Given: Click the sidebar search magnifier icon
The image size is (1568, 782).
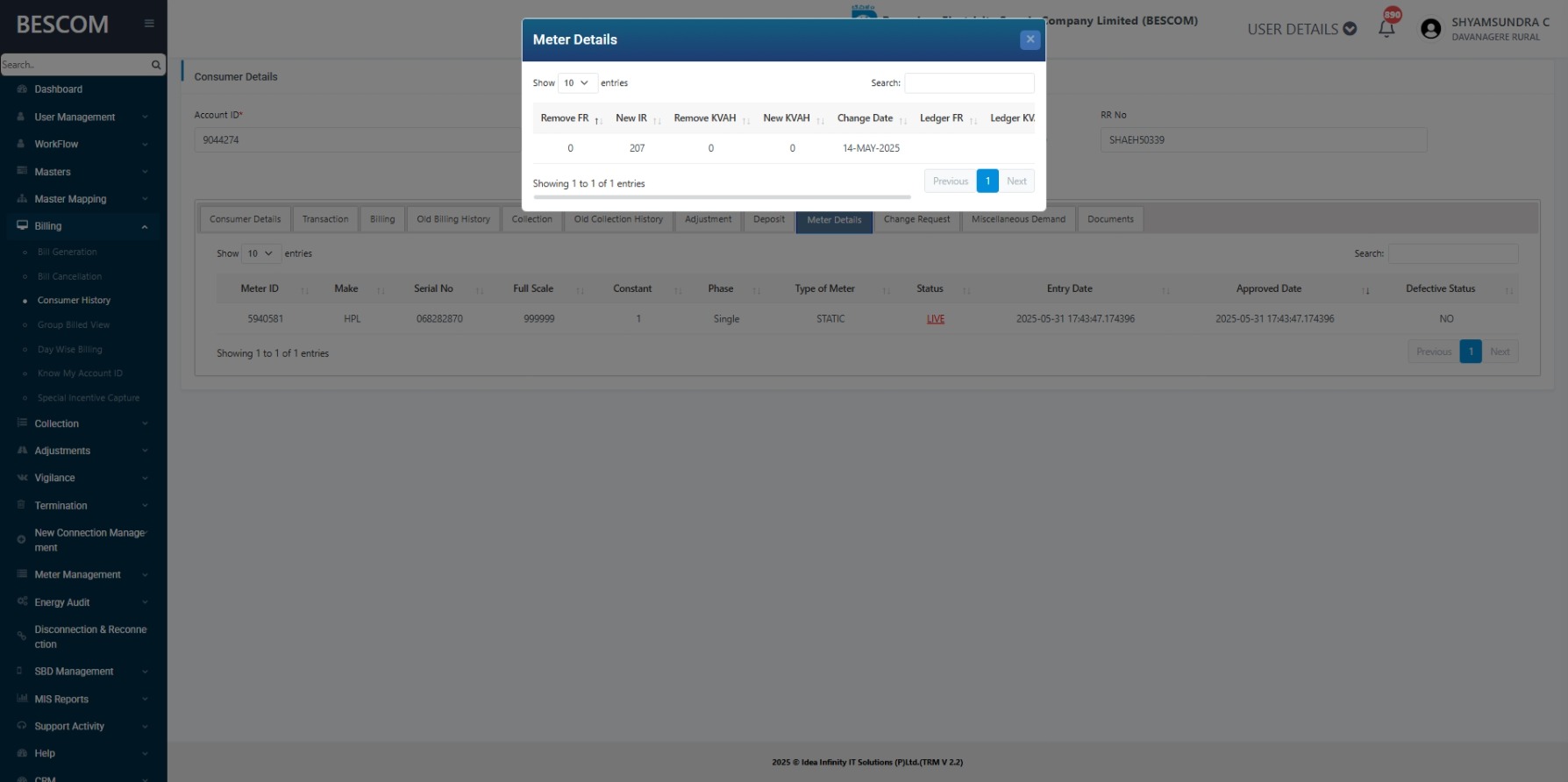Looking at the screenshot, I should tap(156, 65).
